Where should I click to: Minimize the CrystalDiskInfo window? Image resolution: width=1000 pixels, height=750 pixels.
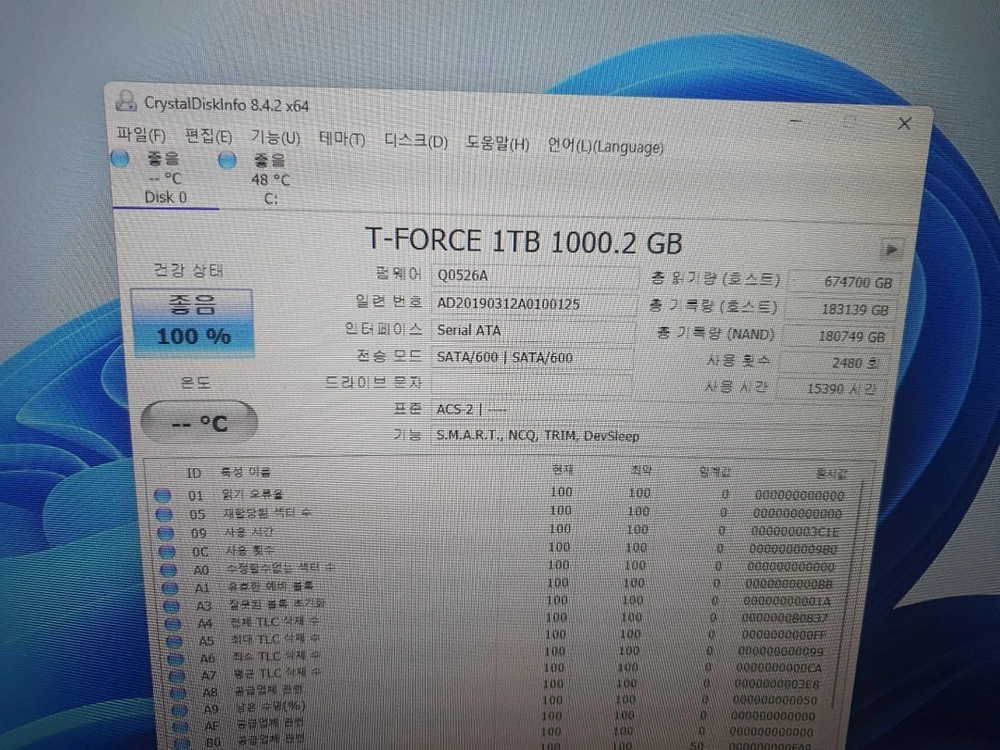795,120
